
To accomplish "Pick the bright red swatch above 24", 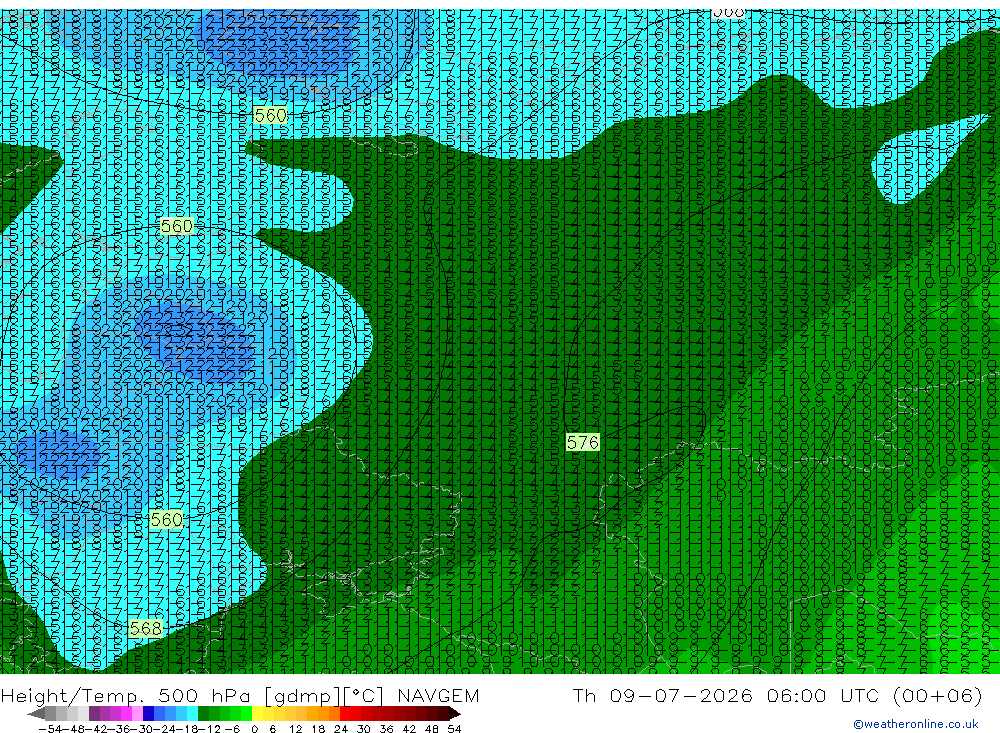I will [x=344, y=713].
